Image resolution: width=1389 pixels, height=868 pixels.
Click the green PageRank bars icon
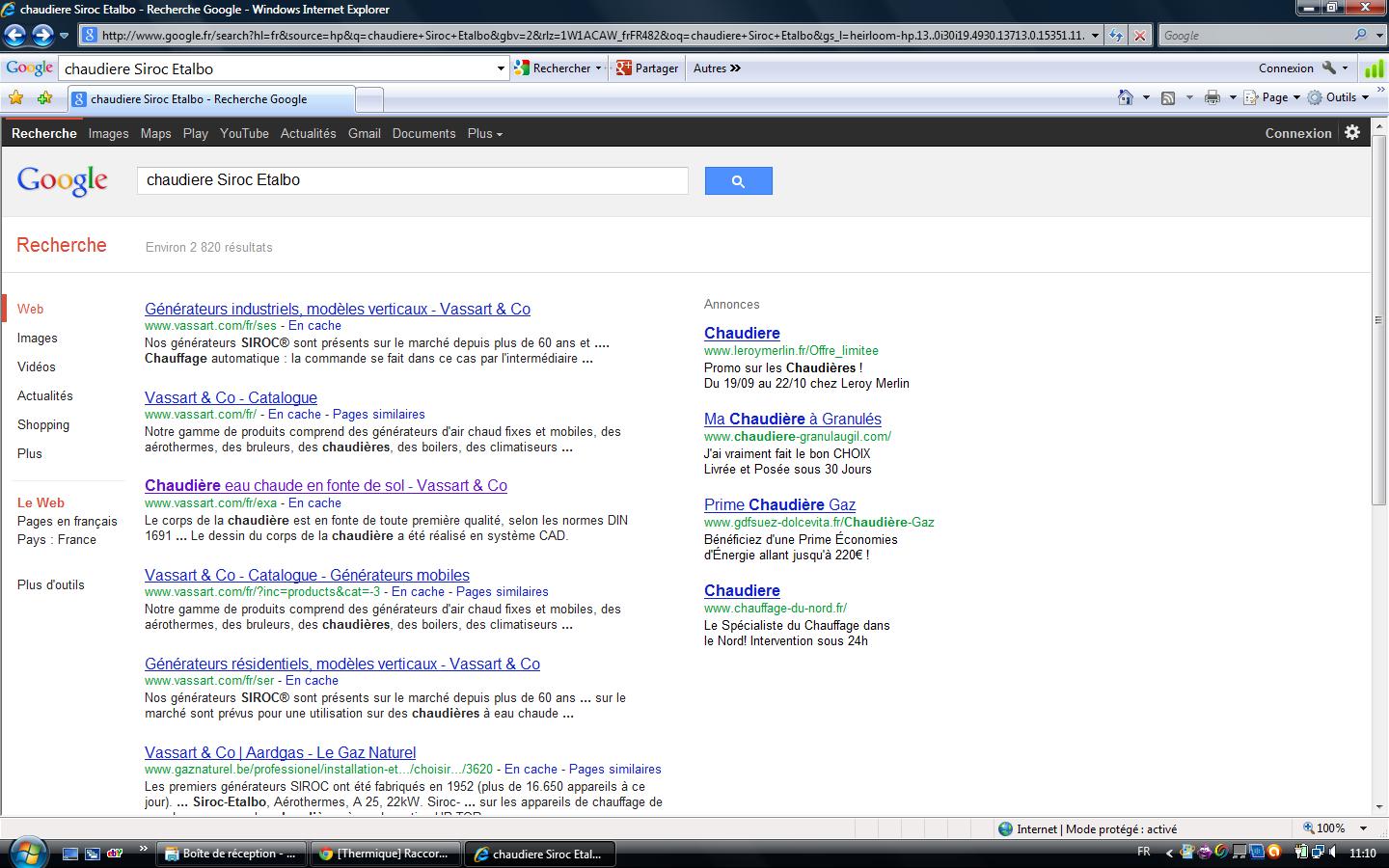click(1375, 68)
